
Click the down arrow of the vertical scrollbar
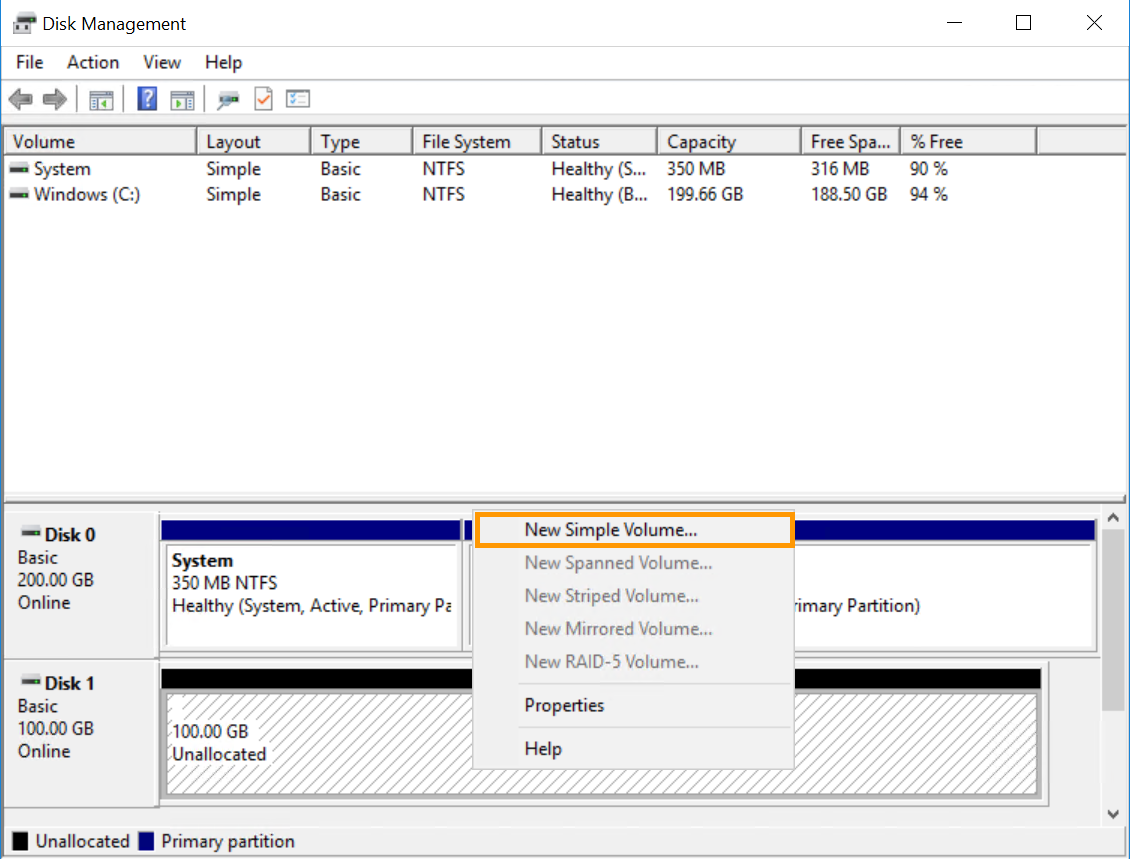coord(1113,814)
